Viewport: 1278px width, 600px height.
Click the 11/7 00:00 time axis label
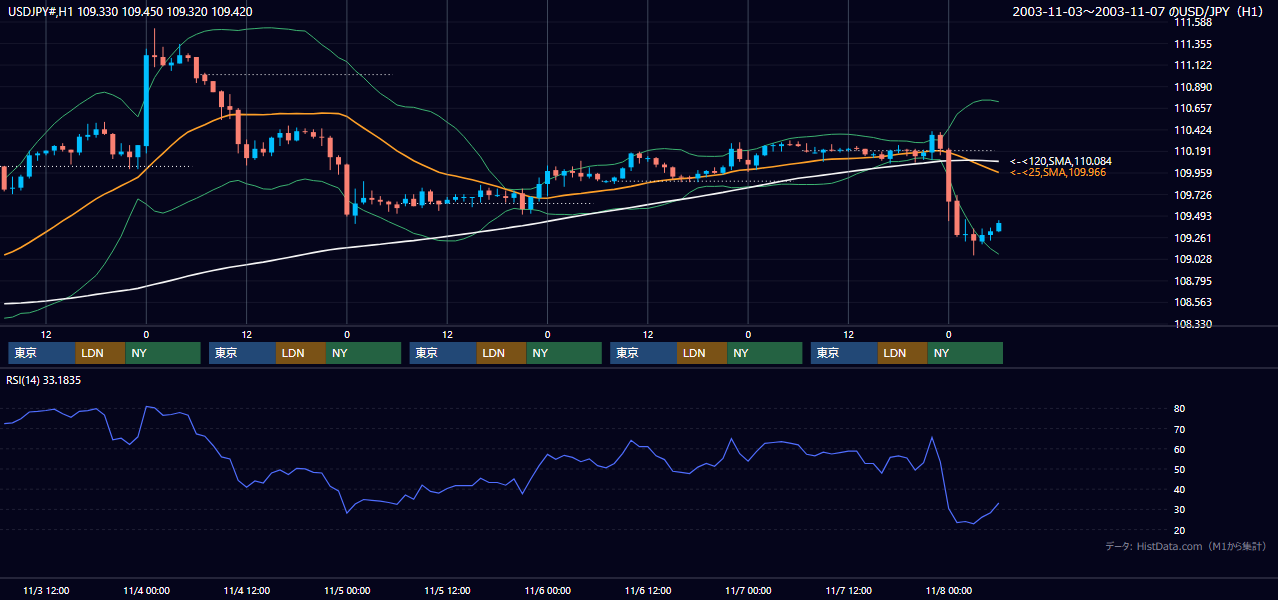pyautogui.click(x=748, y=590)
